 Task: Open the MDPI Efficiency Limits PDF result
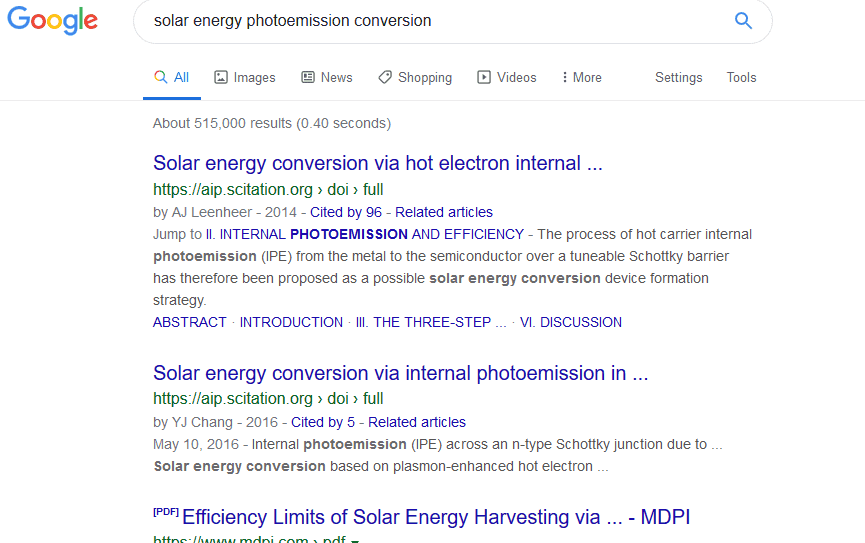click(435, 517)
